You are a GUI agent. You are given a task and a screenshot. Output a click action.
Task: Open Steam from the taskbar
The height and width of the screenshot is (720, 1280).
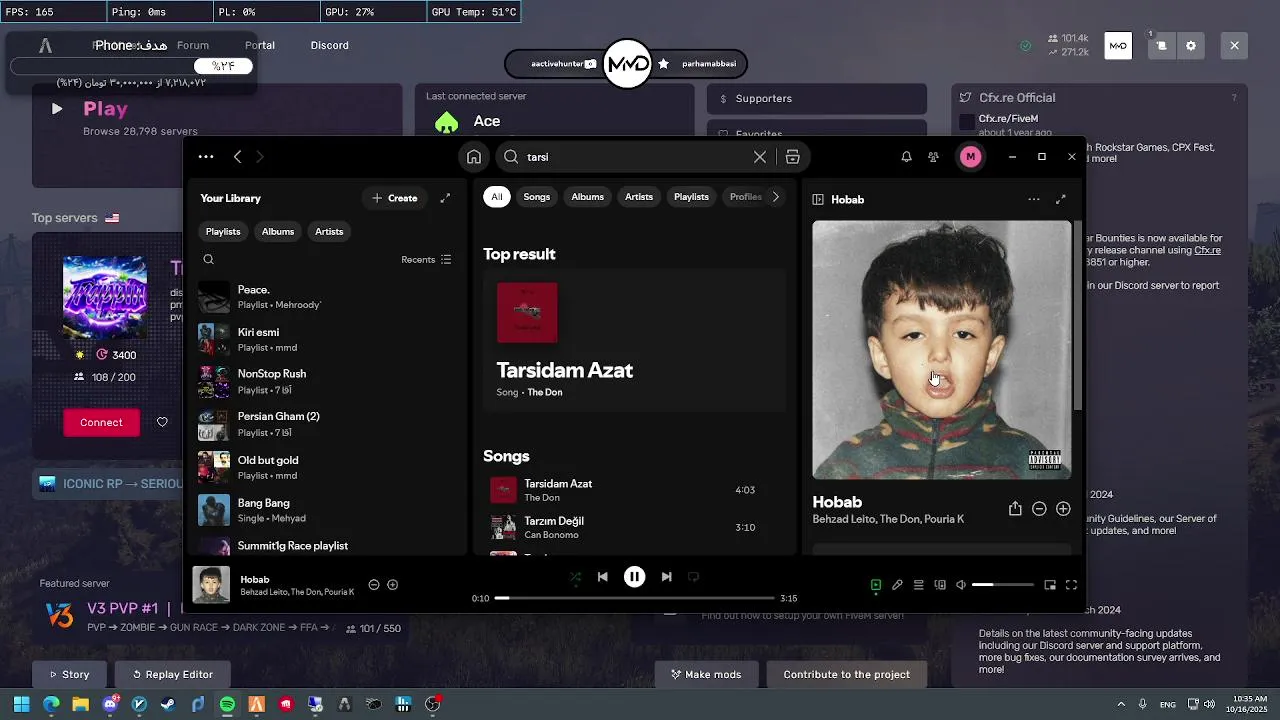coord(169,704)
